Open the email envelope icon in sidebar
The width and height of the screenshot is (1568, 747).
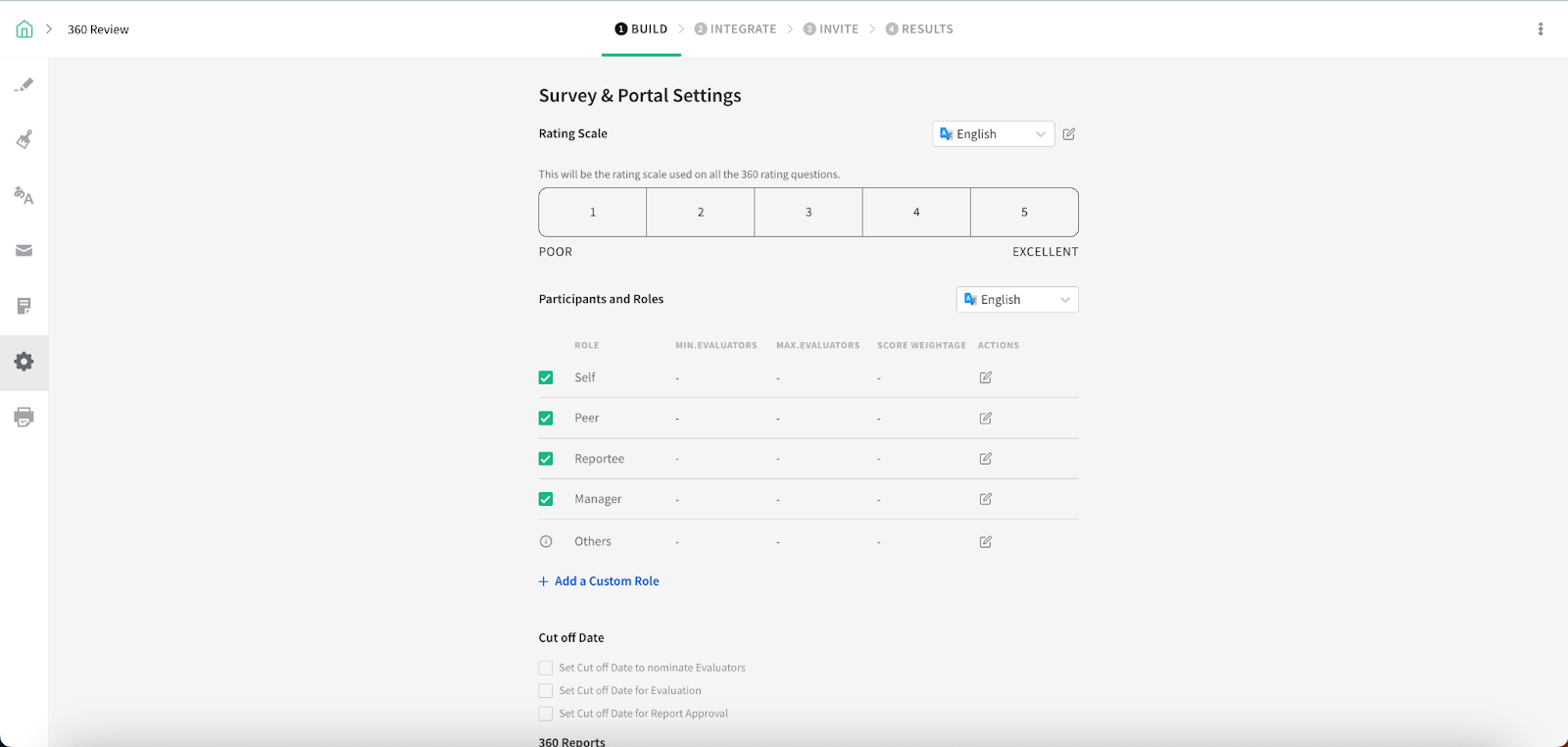point(24,251)
